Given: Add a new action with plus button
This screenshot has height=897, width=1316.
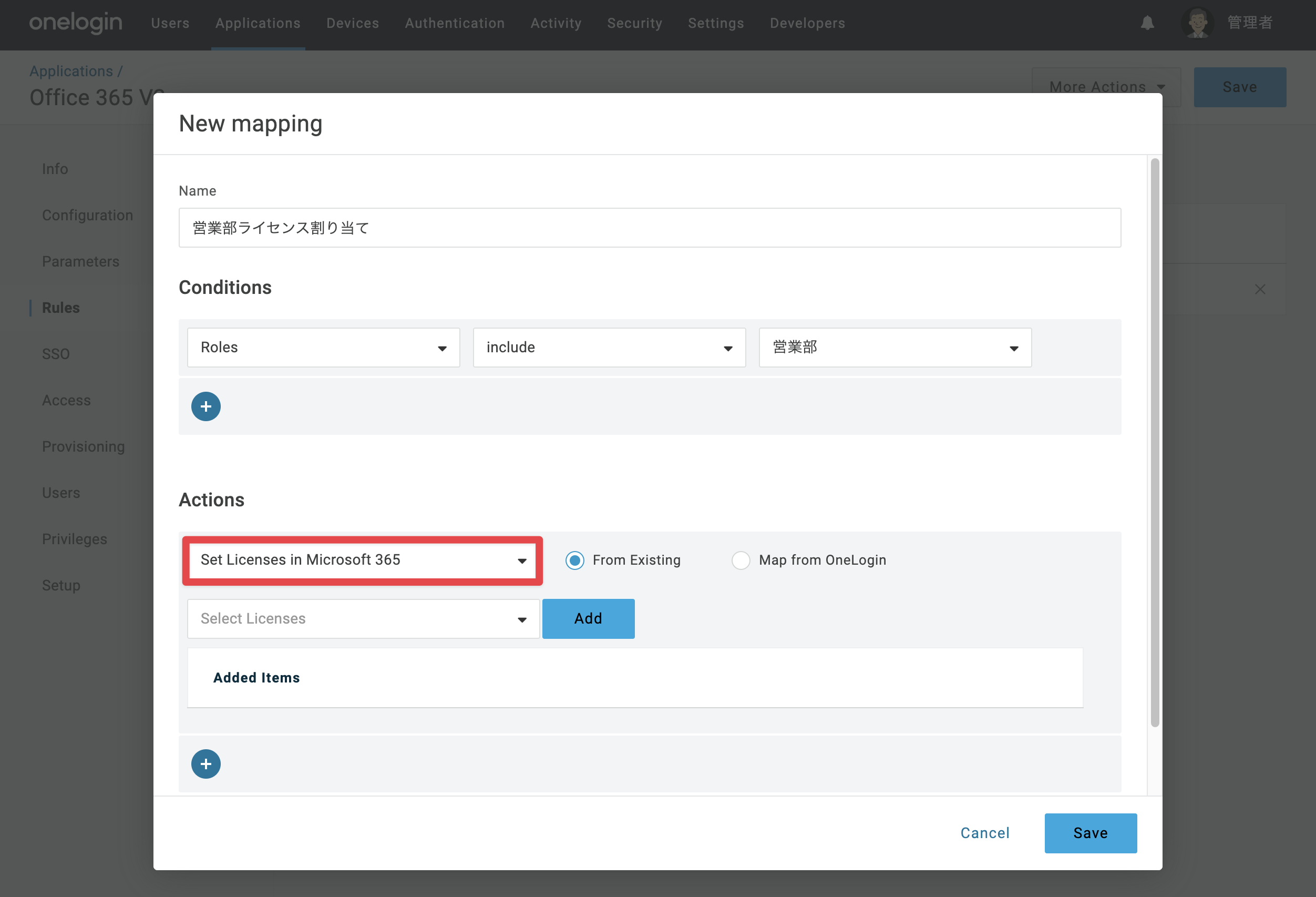Looking at the screenshot, I should point(206,764).
